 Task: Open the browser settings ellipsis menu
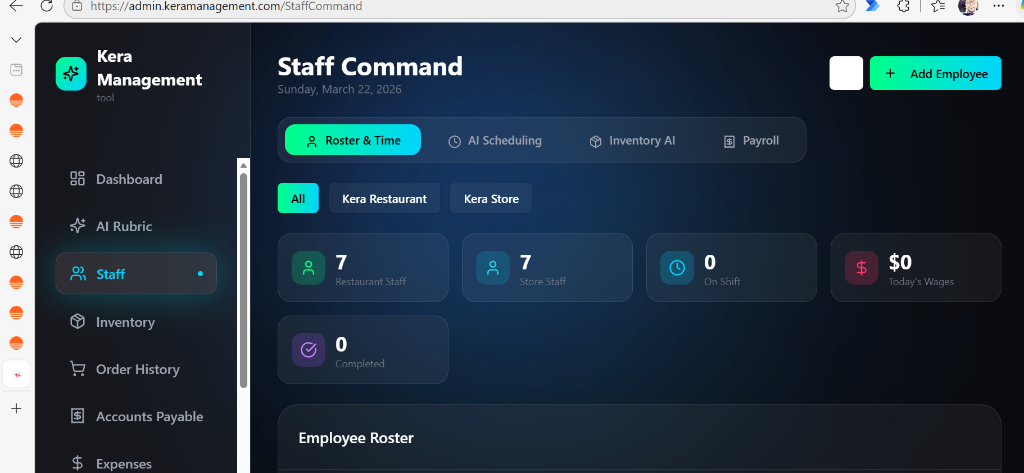(x=999, y=5)
